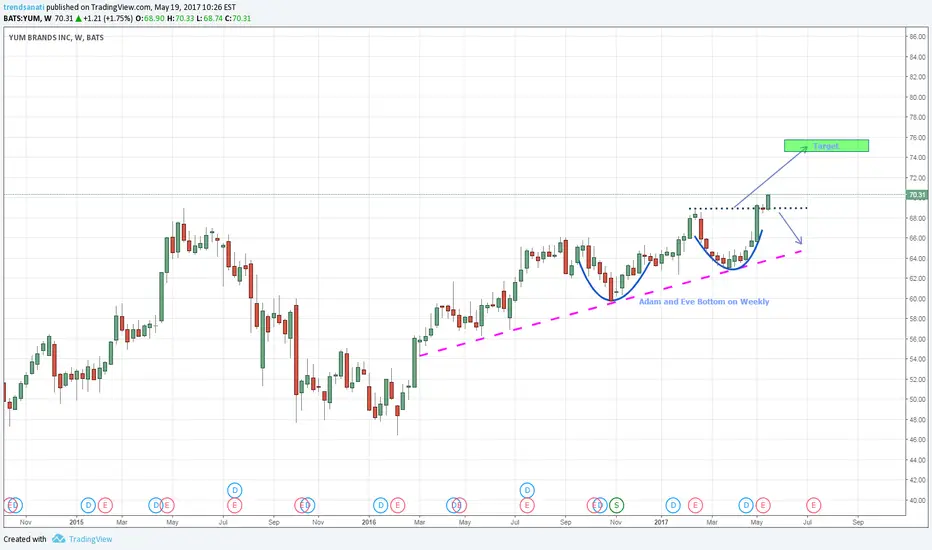The width and height of the screenshot is (932, 550).
Task: Click D dividend marker right after 2017 label
Action: [x=673, y=505]
